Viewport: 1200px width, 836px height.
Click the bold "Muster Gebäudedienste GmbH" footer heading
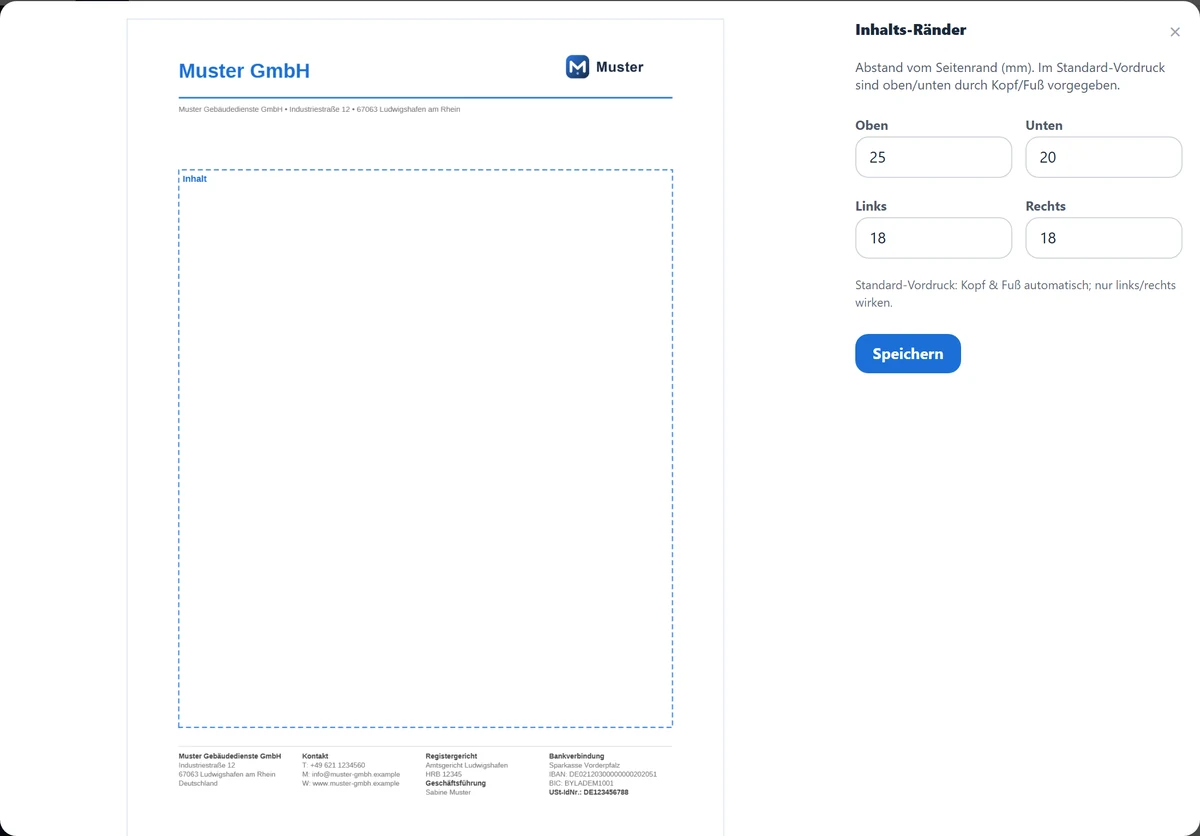230,756
